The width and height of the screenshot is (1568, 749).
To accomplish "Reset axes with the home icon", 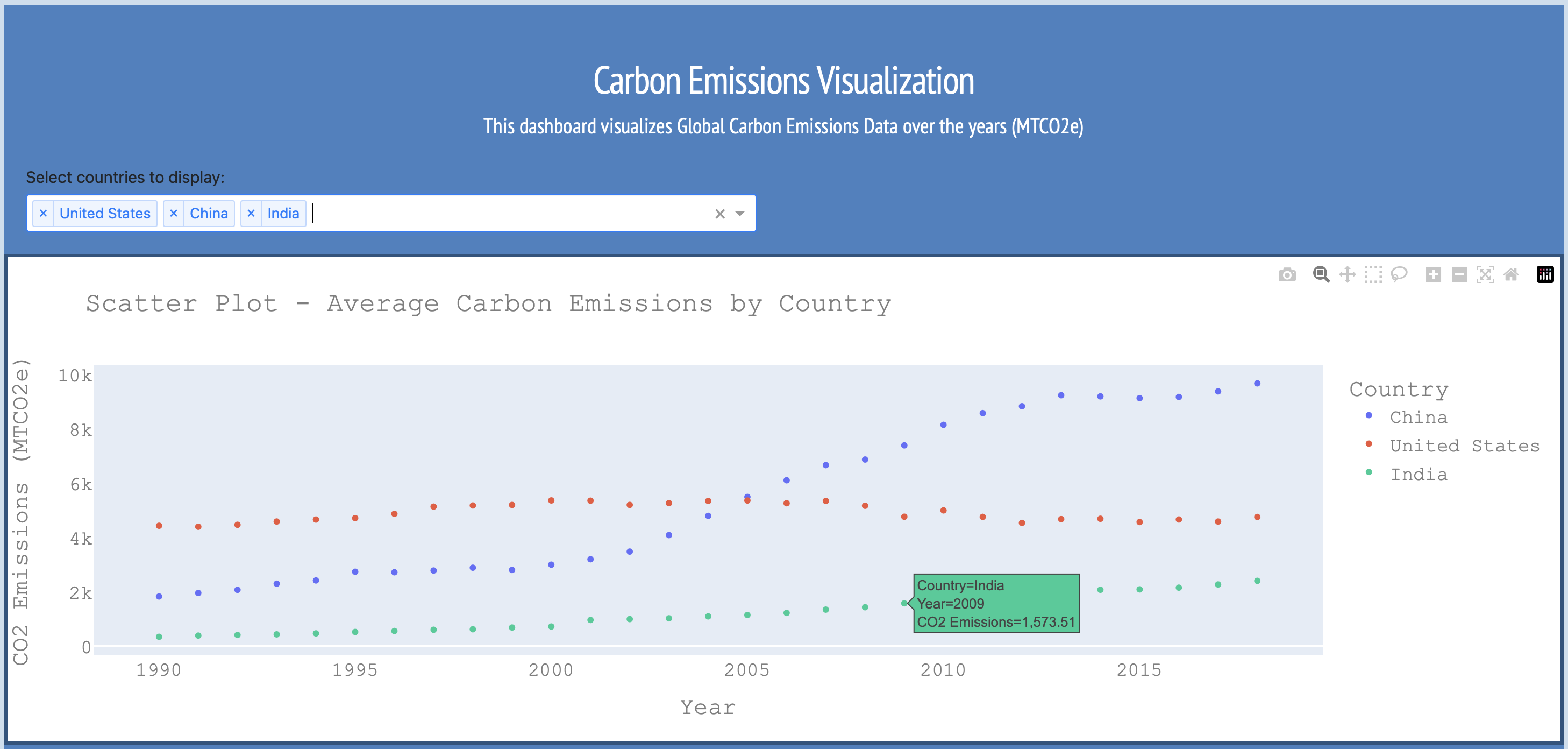I will [x=1511, y=274].
